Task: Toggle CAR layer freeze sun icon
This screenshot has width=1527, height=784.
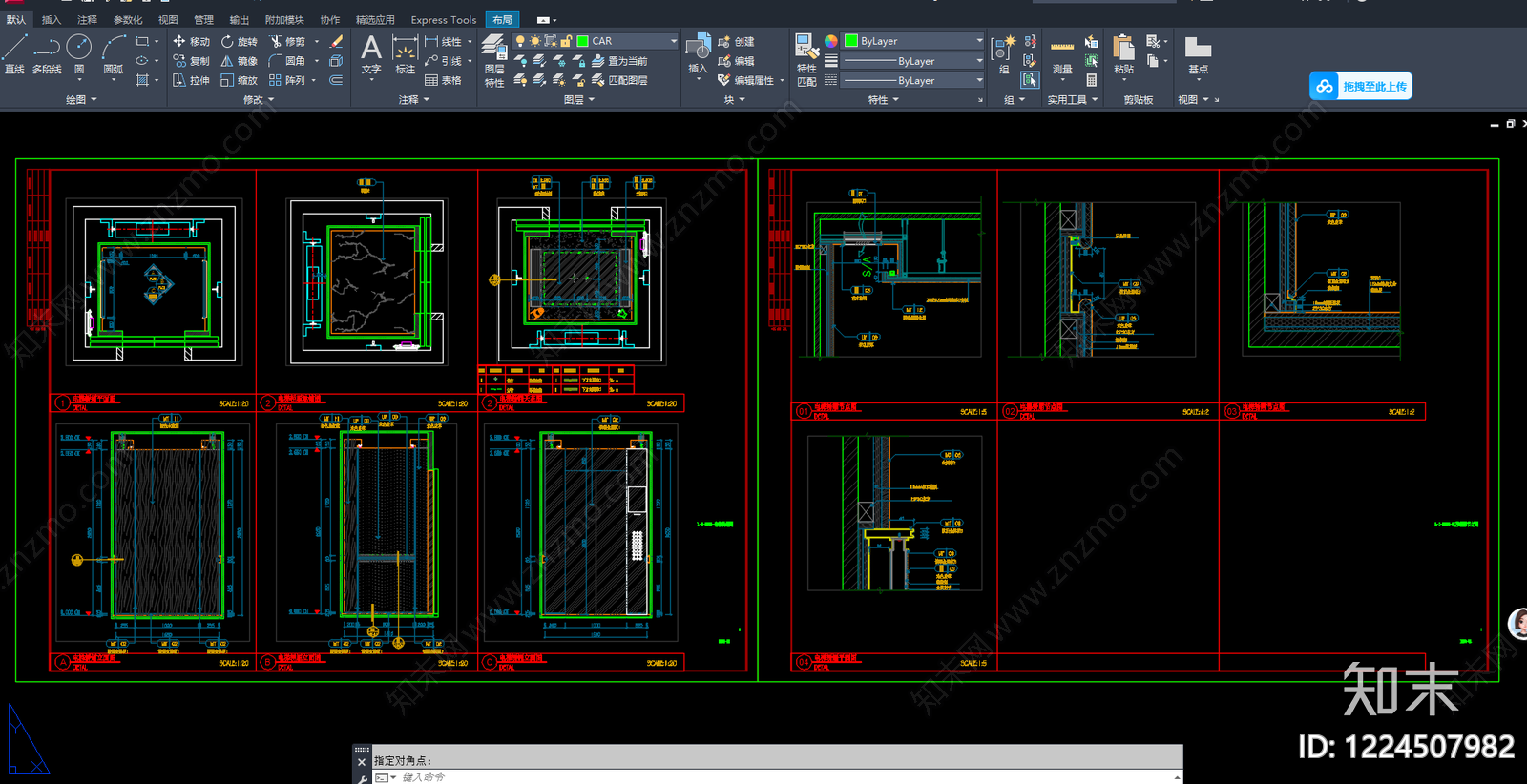Action: [535, 41]
